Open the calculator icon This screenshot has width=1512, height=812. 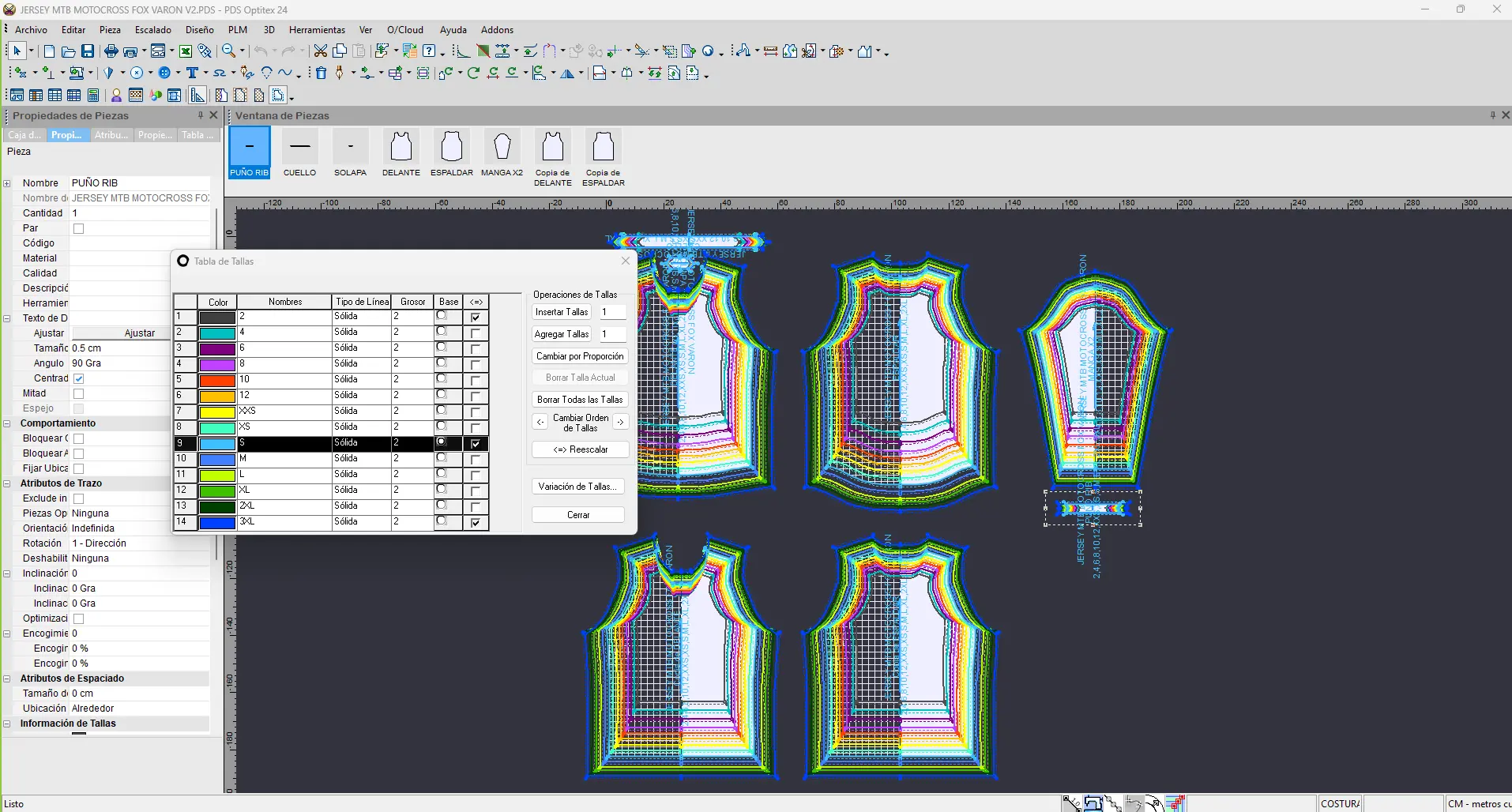[x=93, y=96]
